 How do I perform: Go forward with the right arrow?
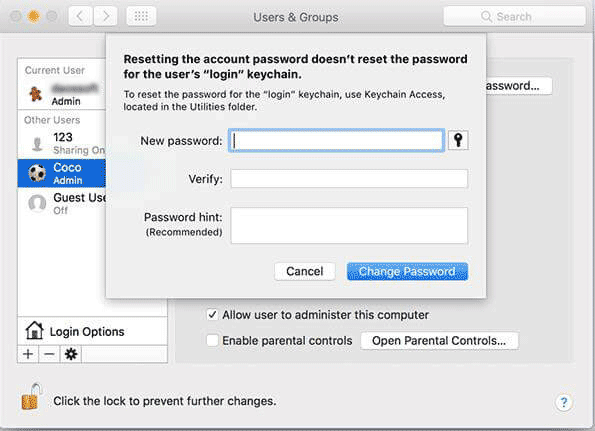[105, 16]
